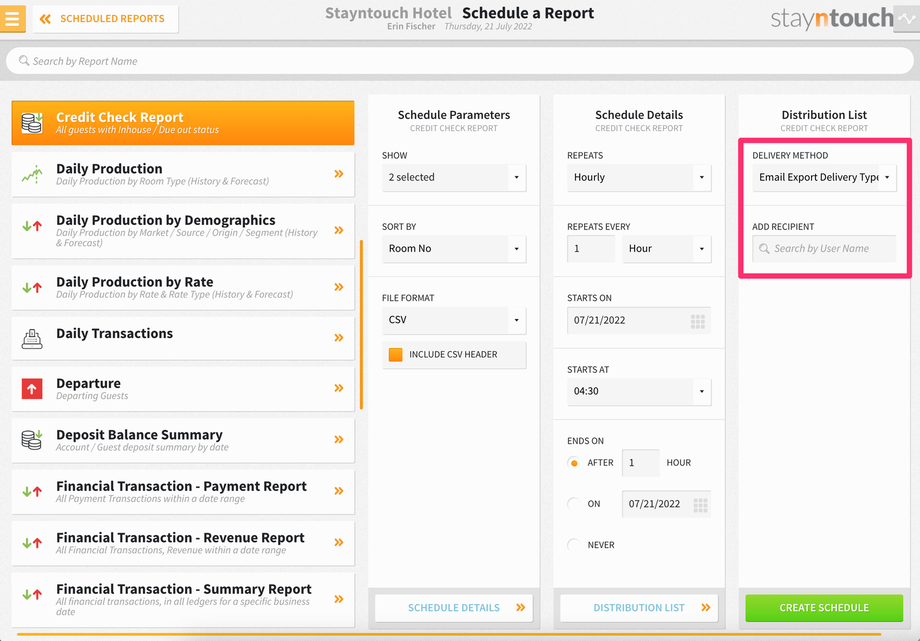Select the Ends On specific date radio button

pos(574,504)
